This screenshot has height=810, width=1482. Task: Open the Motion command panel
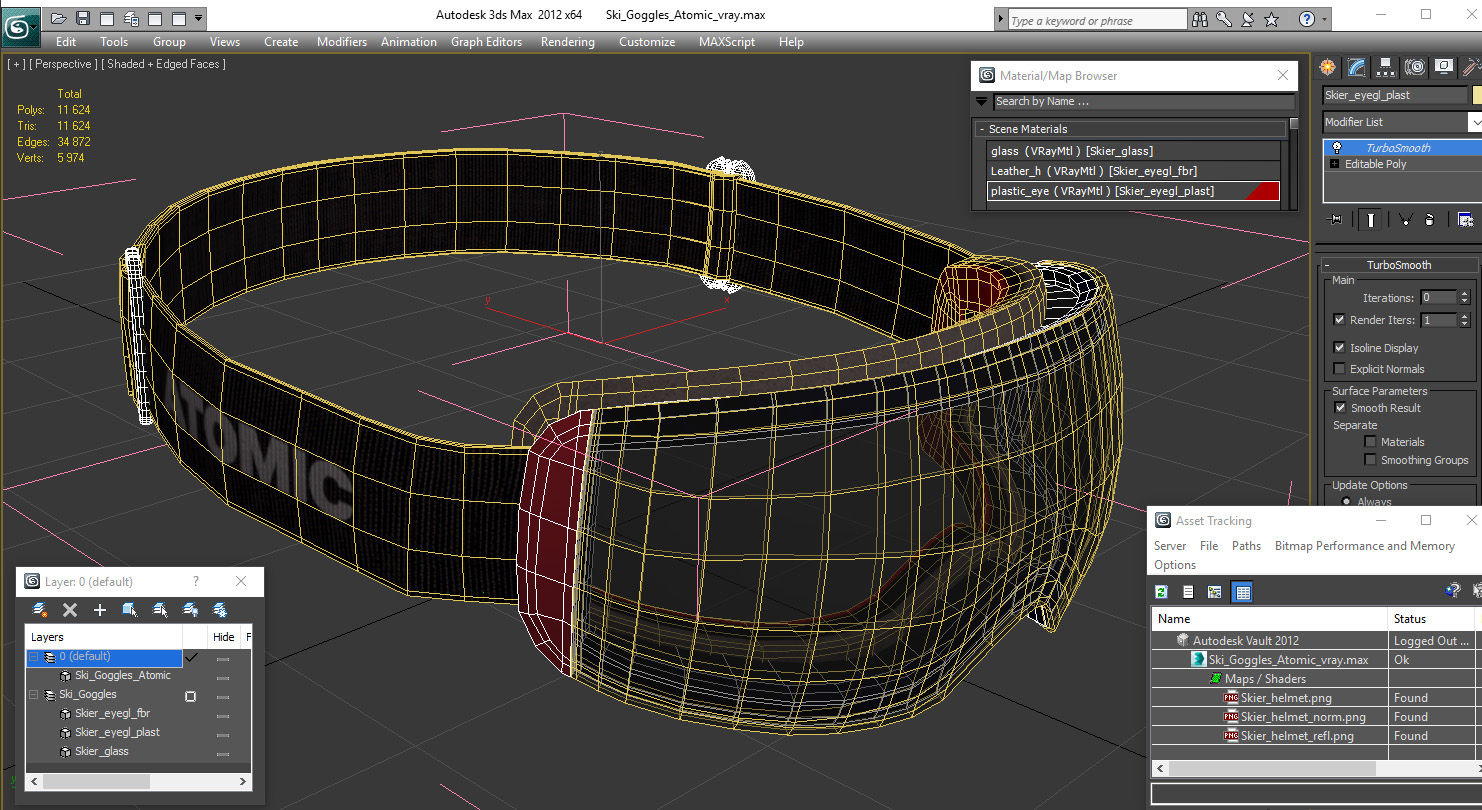[x=1414, y=67]
